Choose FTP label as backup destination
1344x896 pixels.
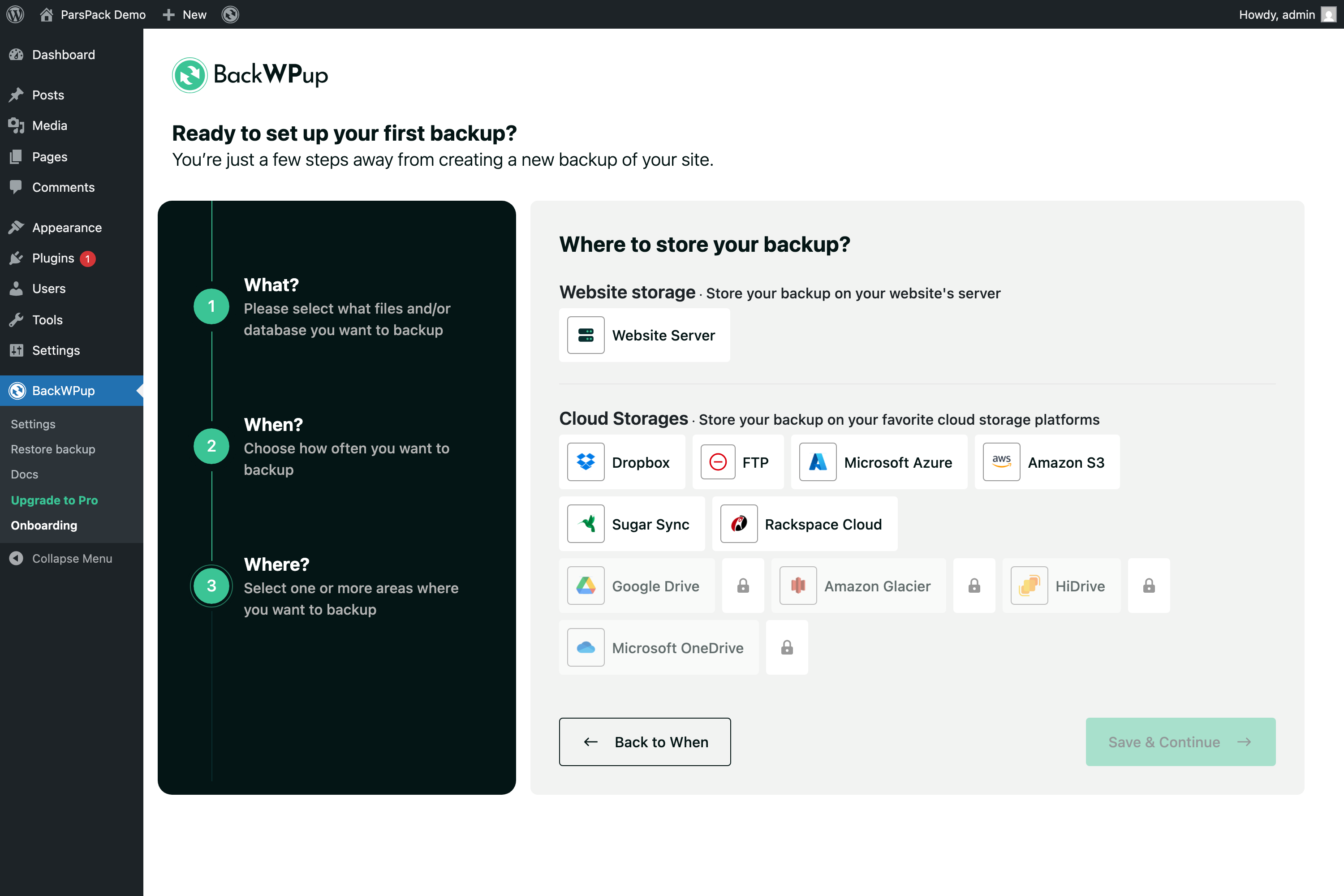click(x=755, y=462)
